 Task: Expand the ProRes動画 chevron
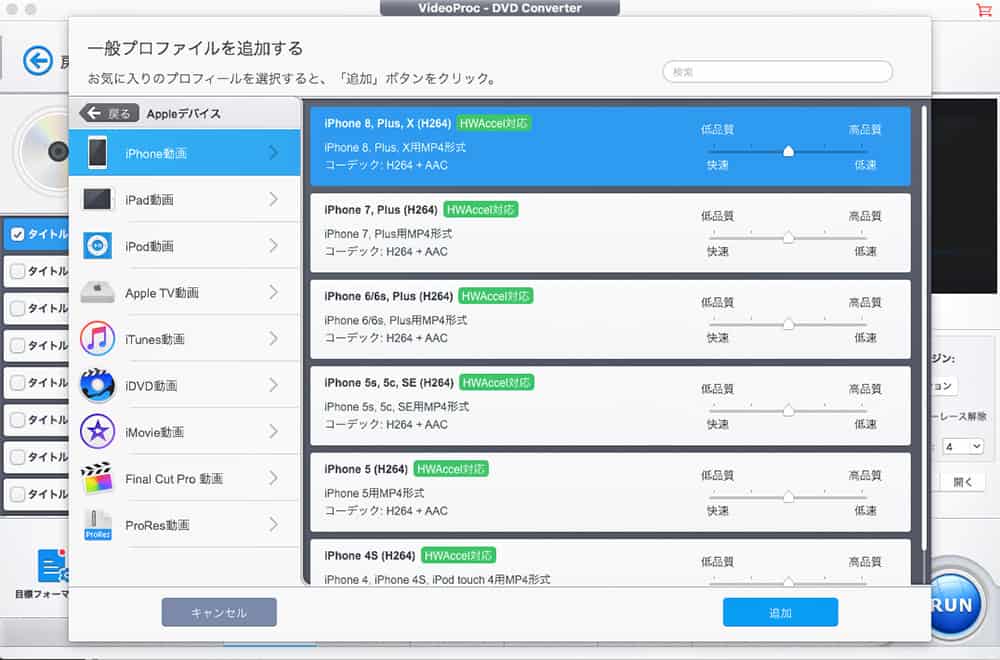click(274, 525)
